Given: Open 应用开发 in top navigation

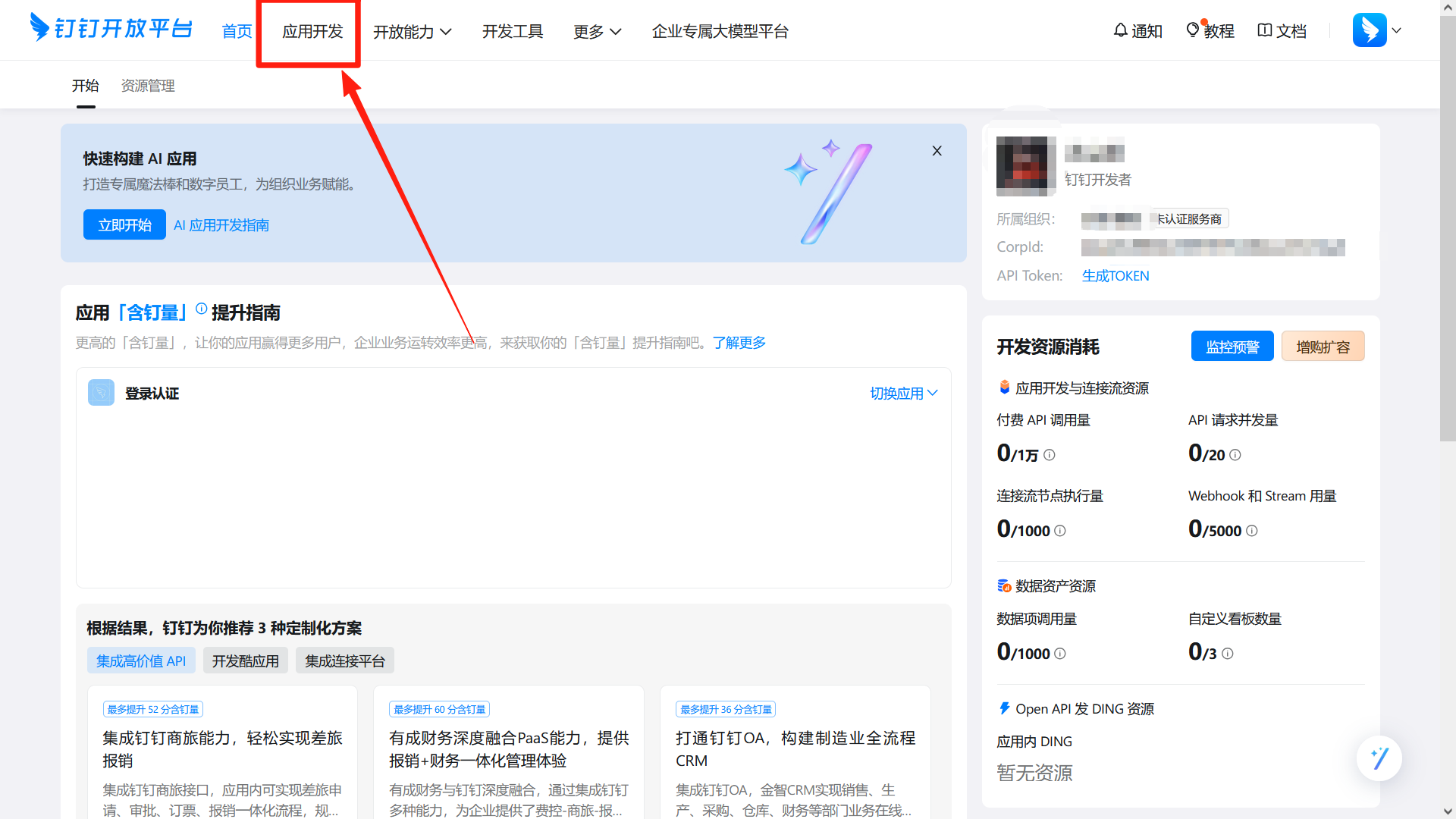Looking at the screenshot, I should 312,31.
